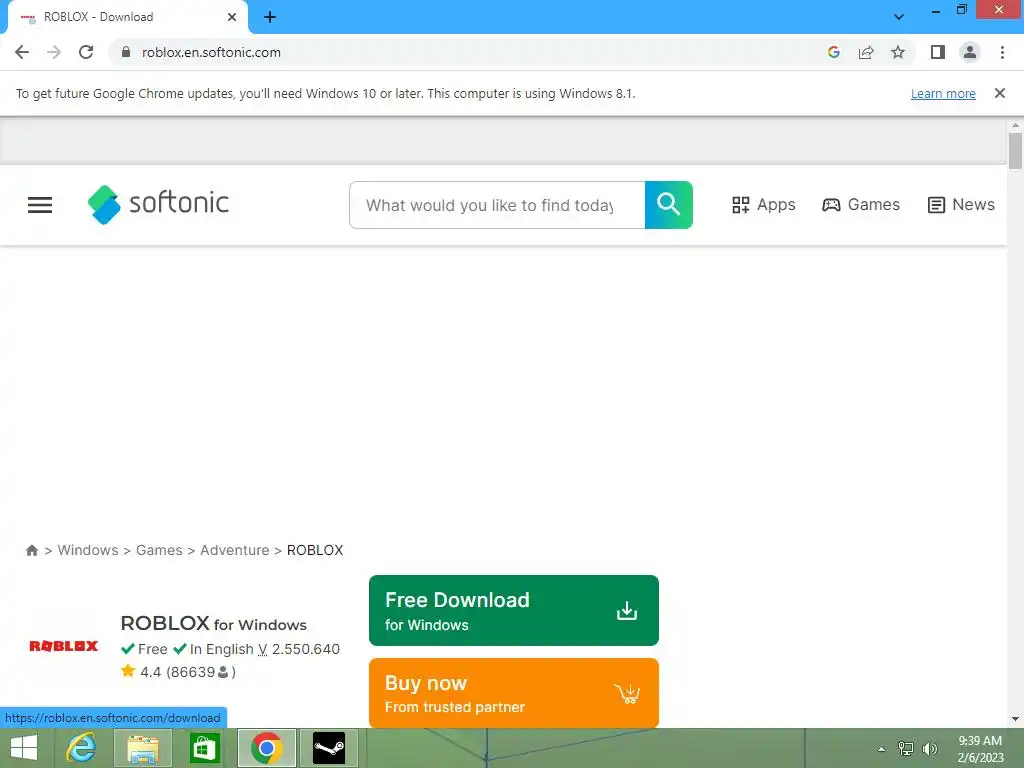Open the Windows Store taskbar icon

click(204, 748)
